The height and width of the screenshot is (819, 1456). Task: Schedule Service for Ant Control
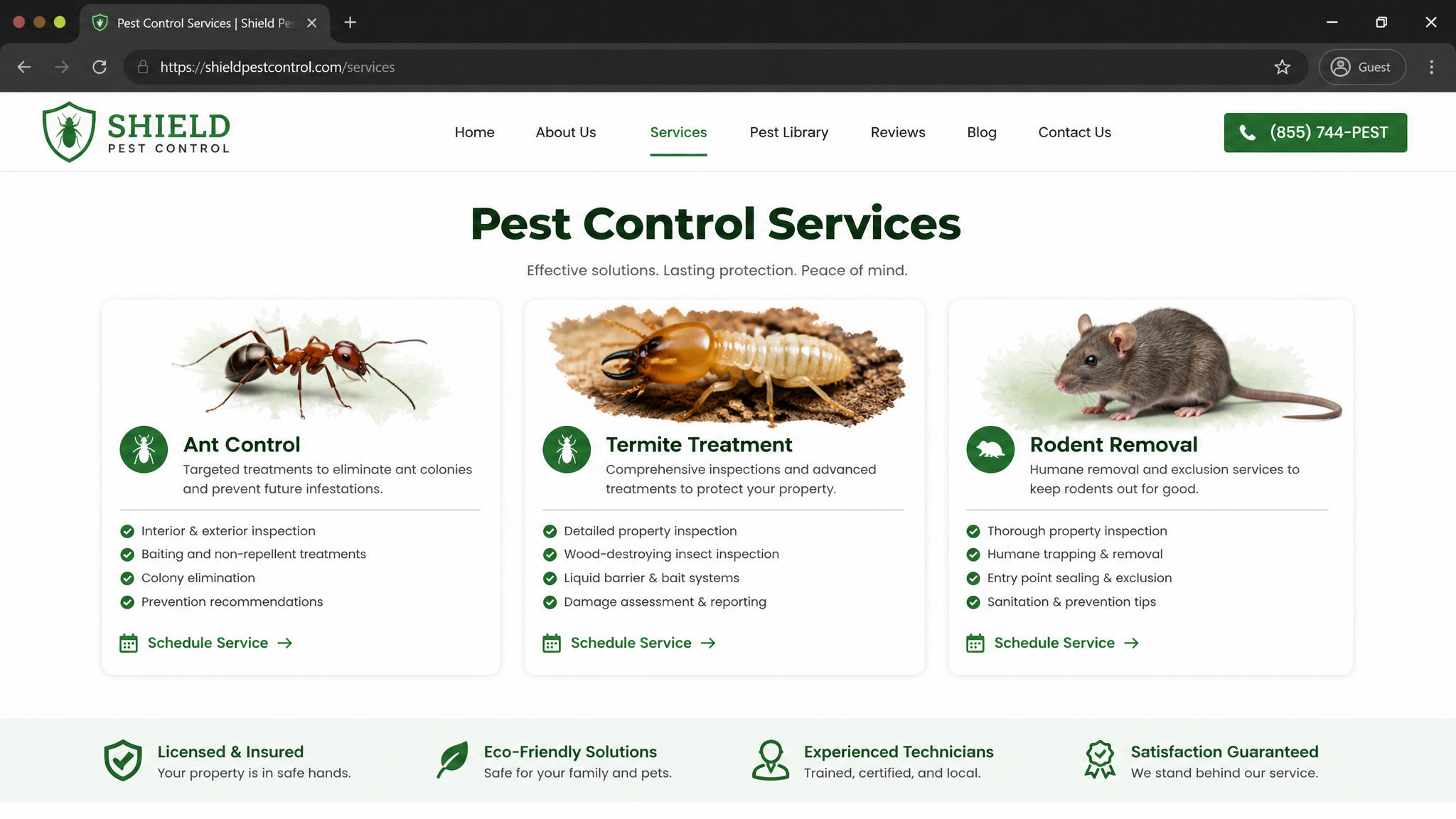click(x=206, y=643)
